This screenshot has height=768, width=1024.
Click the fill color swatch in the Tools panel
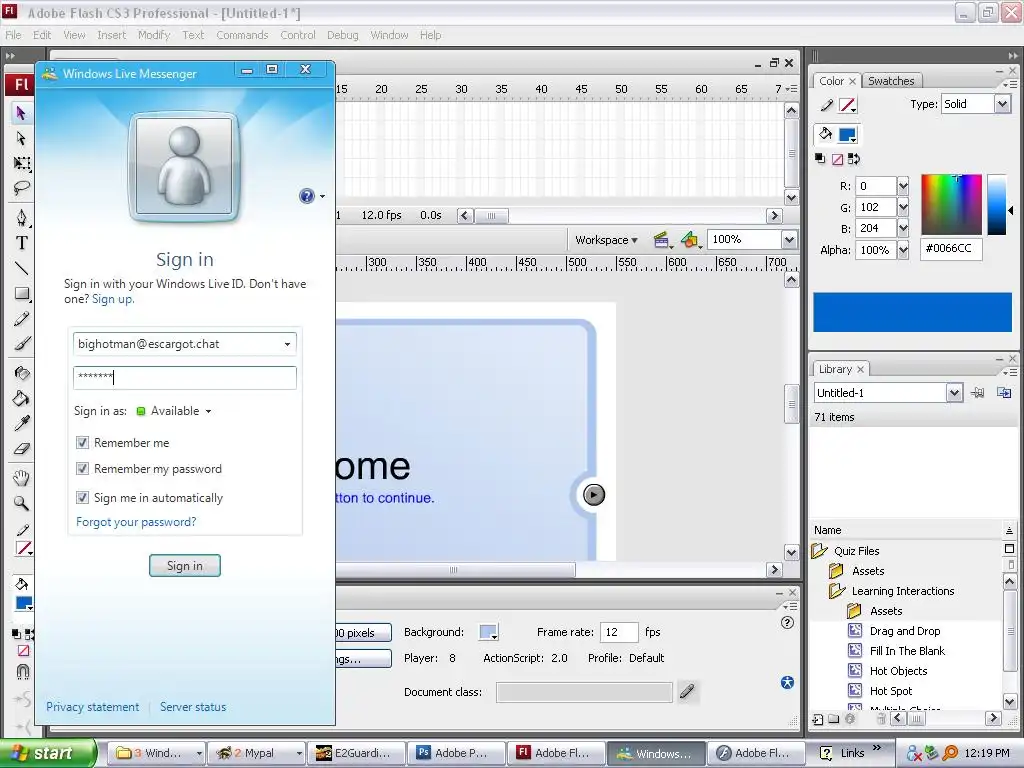24,604
